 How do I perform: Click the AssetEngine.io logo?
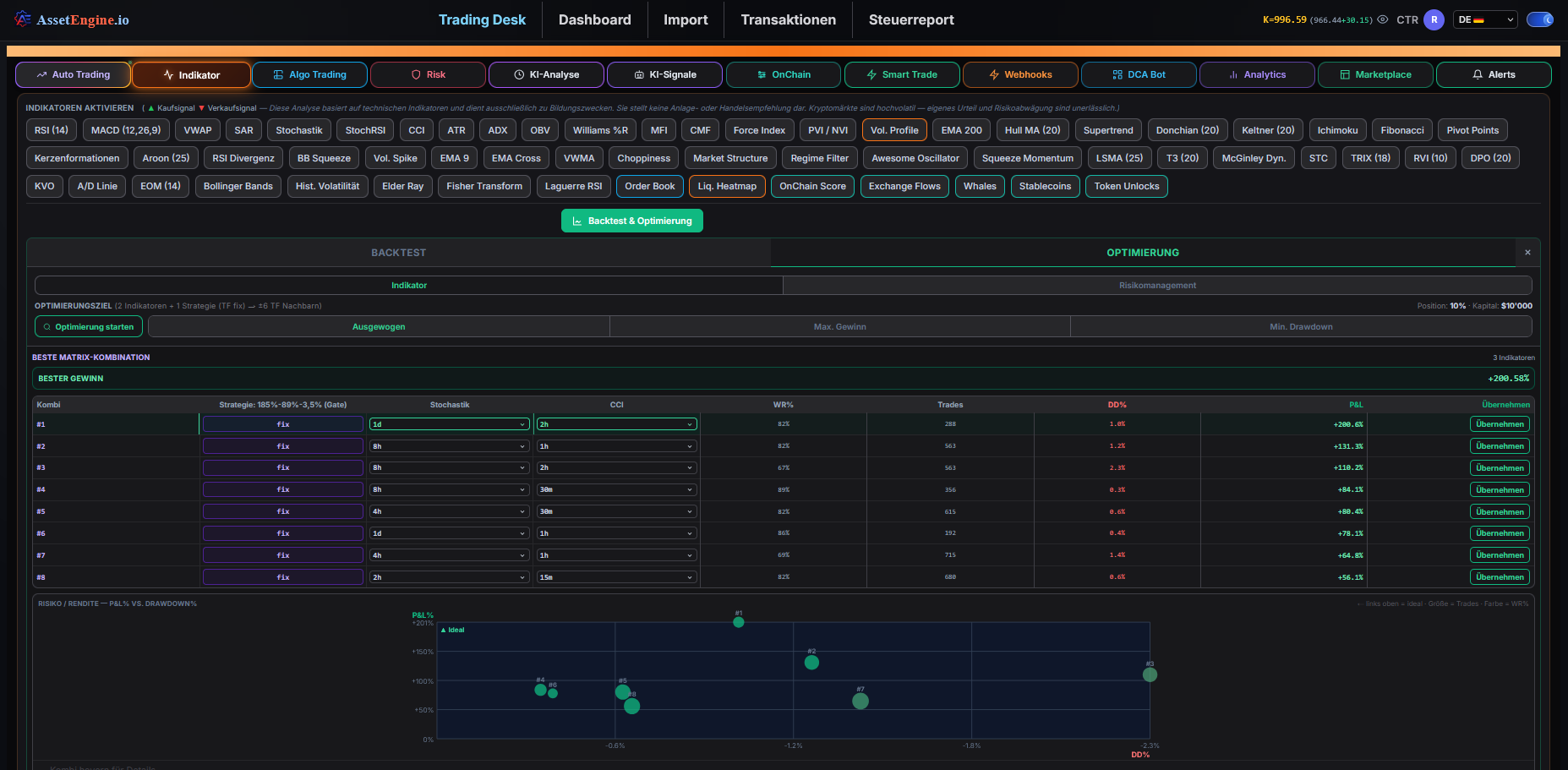tap(72, 19)
